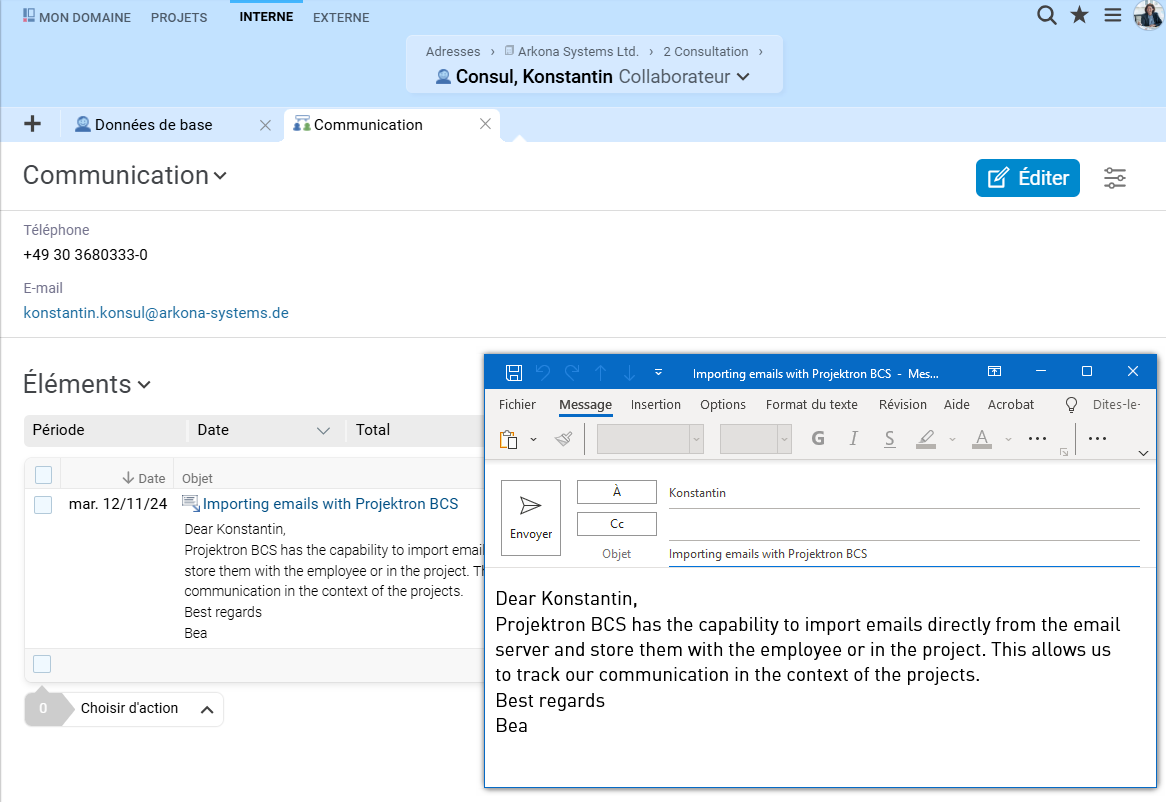Screen dimensions: 1166x802
Task: Open ribbon display options icon
Action: tap(994, 371)
